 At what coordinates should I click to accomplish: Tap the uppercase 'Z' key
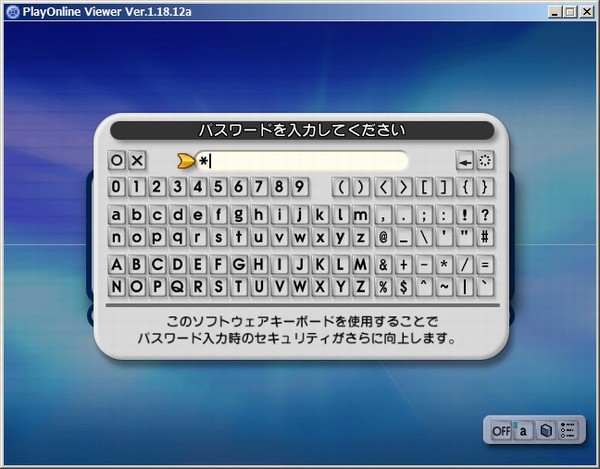coord(360,287)
